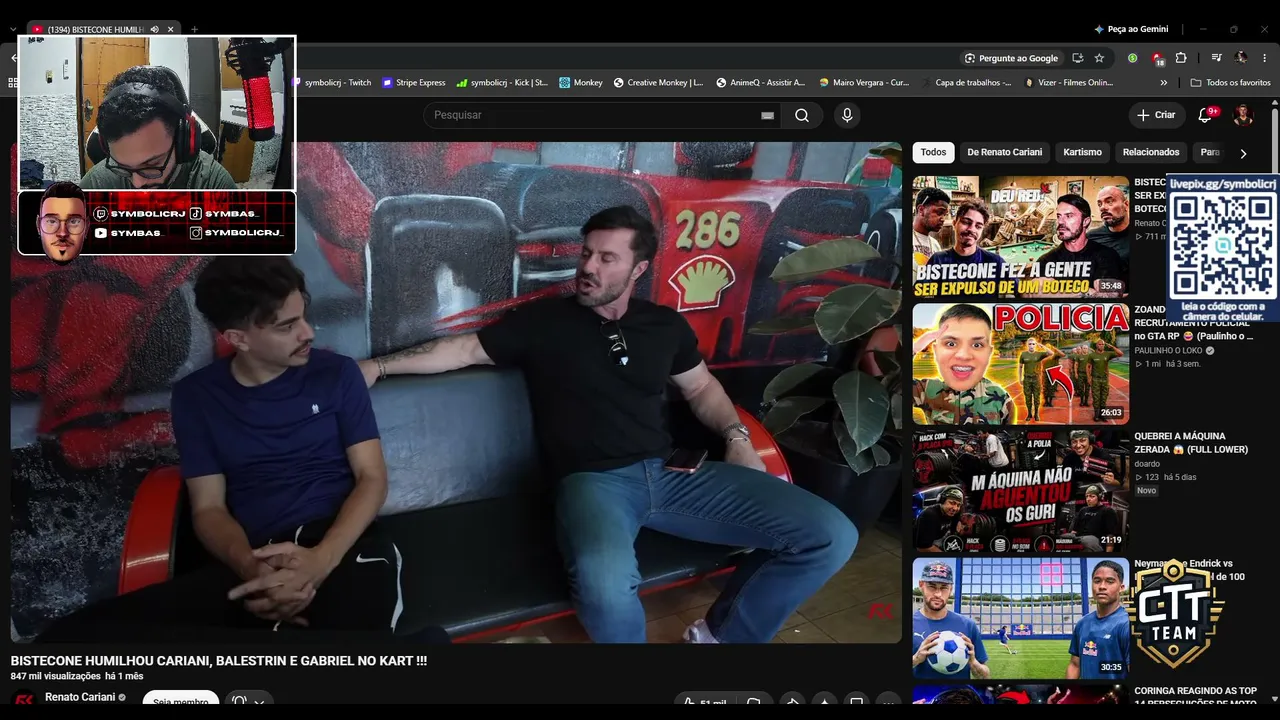Open the Chrome profile avatar
1280x720 pixels.
[1241, 58]
